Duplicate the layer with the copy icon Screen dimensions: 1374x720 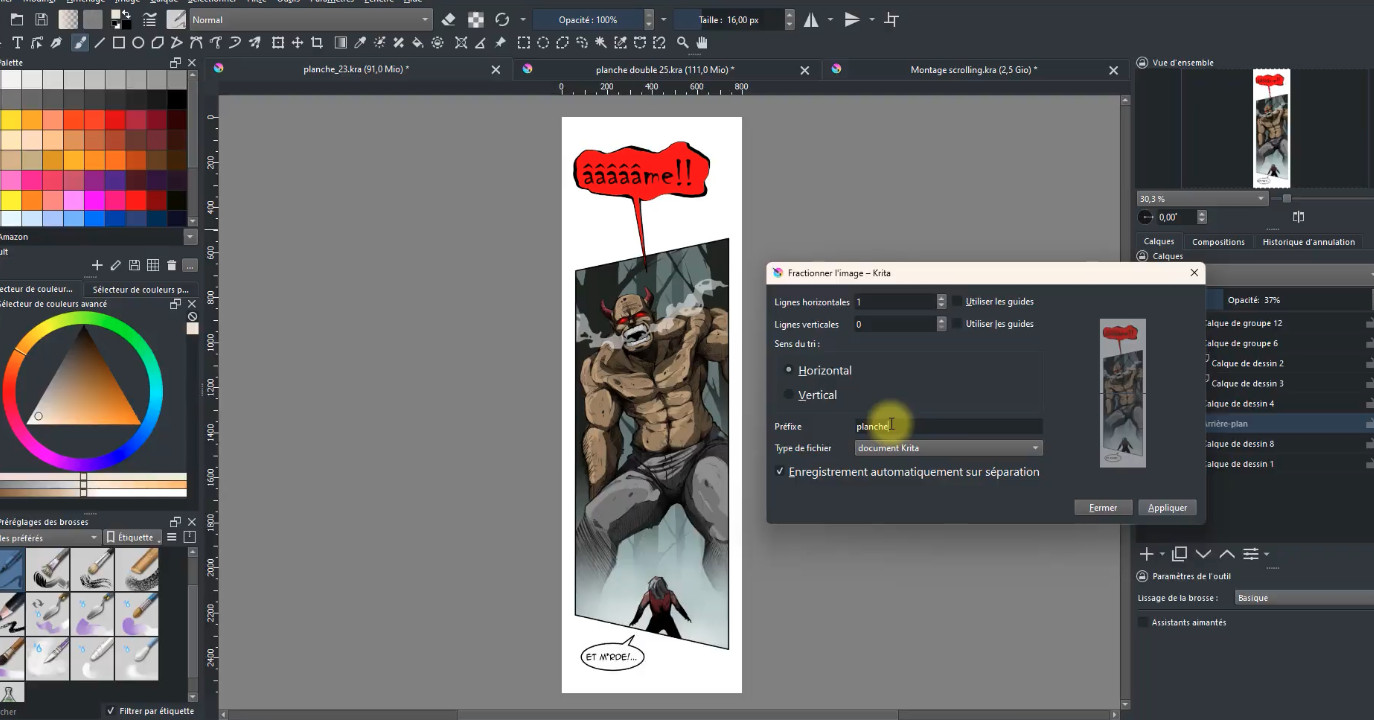click(1180, 554)
